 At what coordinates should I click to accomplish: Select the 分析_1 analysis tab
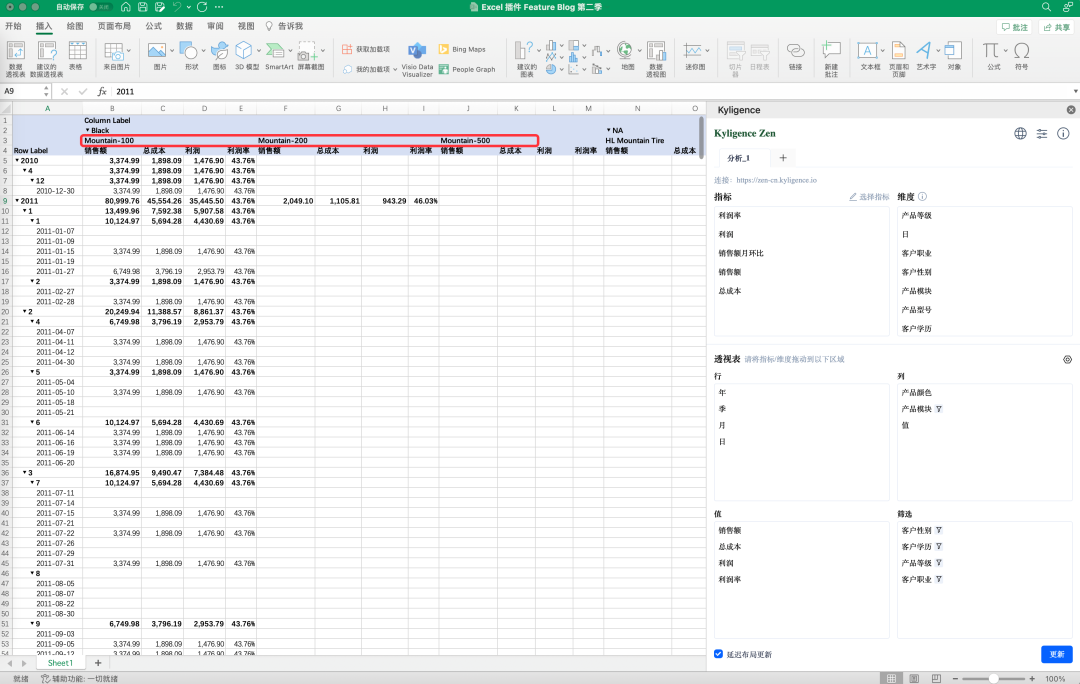pyautogui.click(x=738, y=158)
